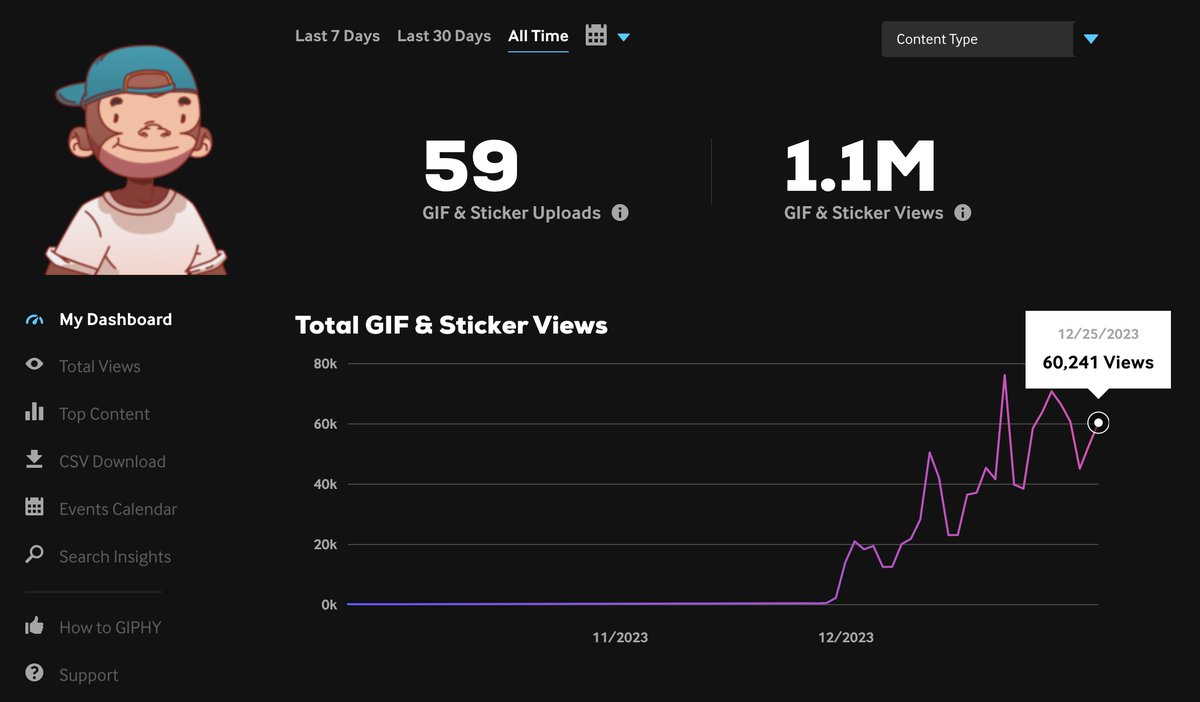
Task: Click the 60k axis label
Action: pyautogui.click(x=326, y=424)
